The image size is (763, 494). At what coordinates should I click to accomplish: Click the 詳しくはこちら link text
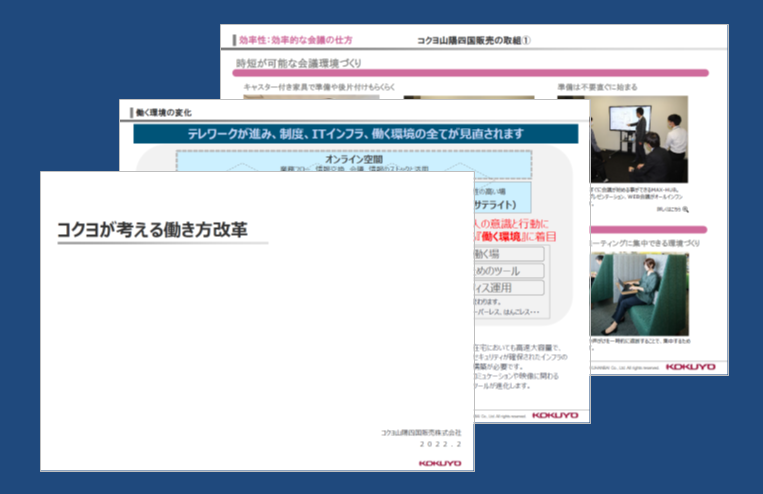(x=669, y=209)
